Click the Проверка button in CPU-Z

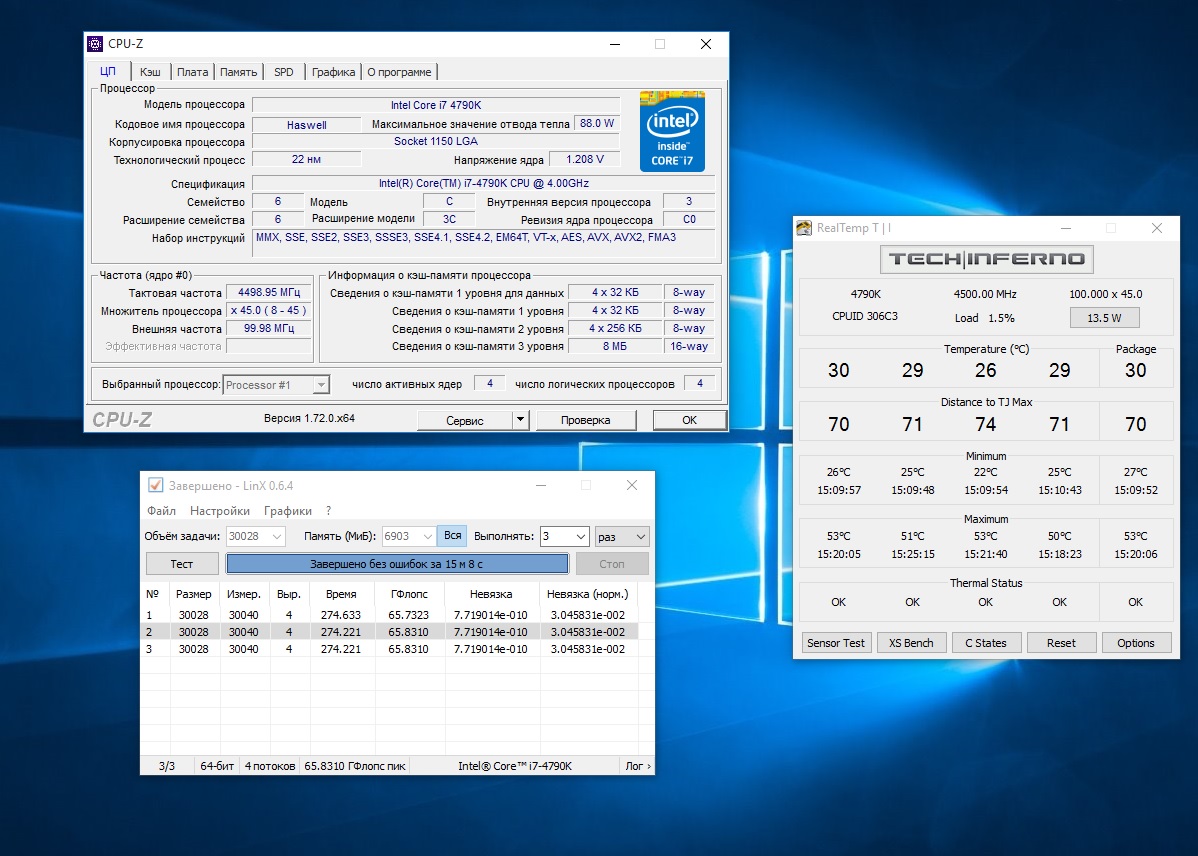pyautogui.click(x=585, y=420)
